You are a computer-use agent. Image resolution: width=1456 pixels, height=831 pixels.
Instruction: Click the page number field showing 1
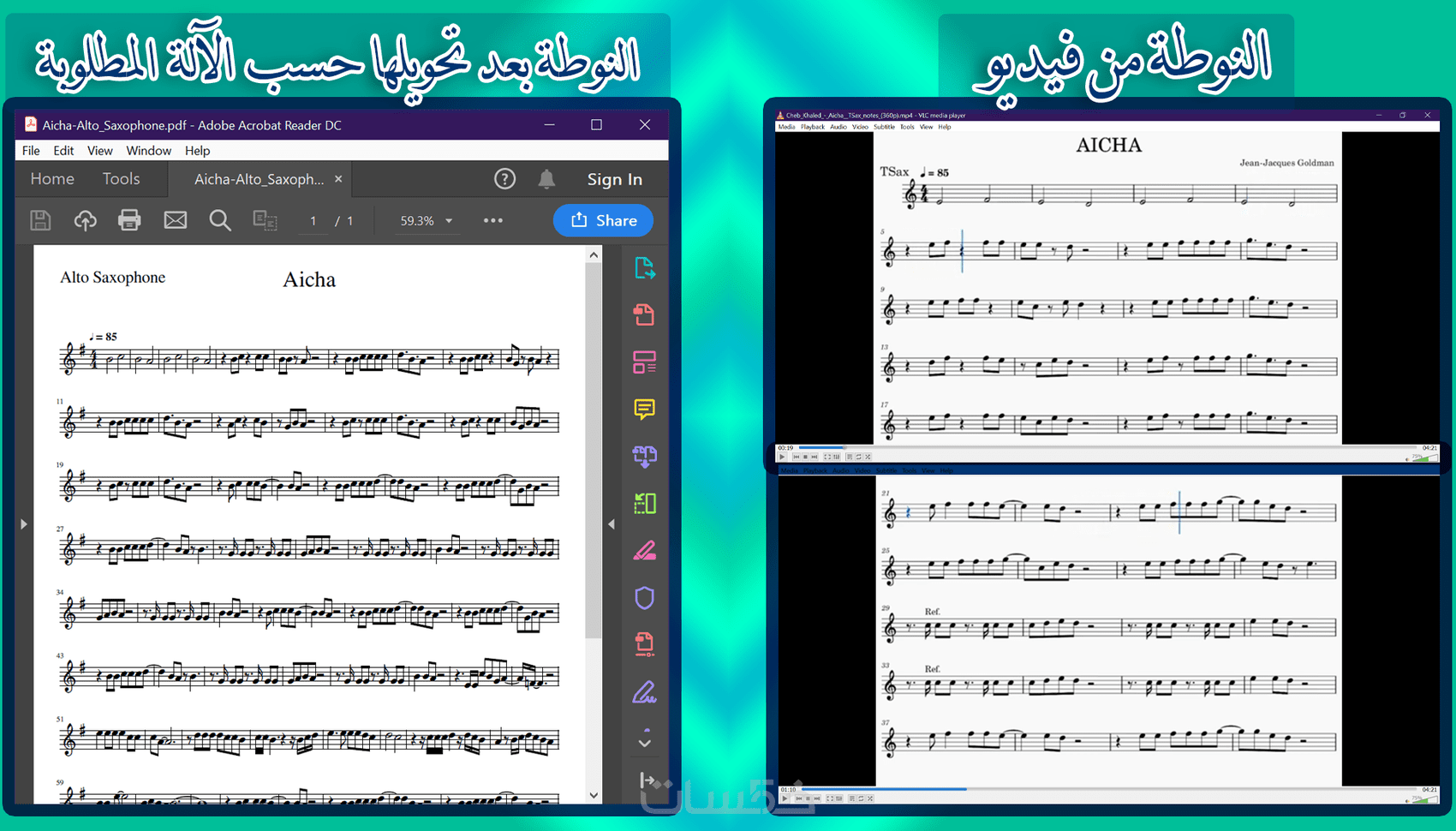[313, 221]
